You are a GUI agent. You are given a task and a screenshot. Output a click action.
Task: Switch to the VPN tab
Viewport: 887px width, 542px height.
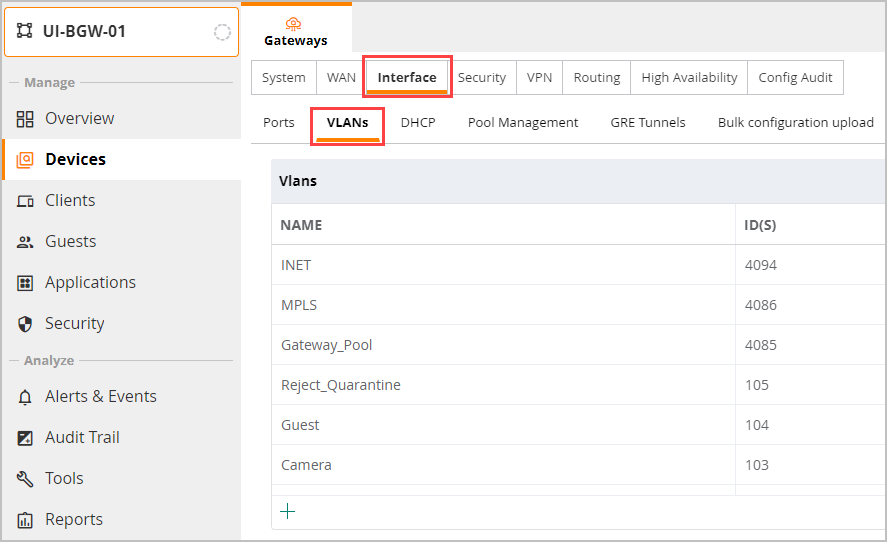tap(539, 78)
